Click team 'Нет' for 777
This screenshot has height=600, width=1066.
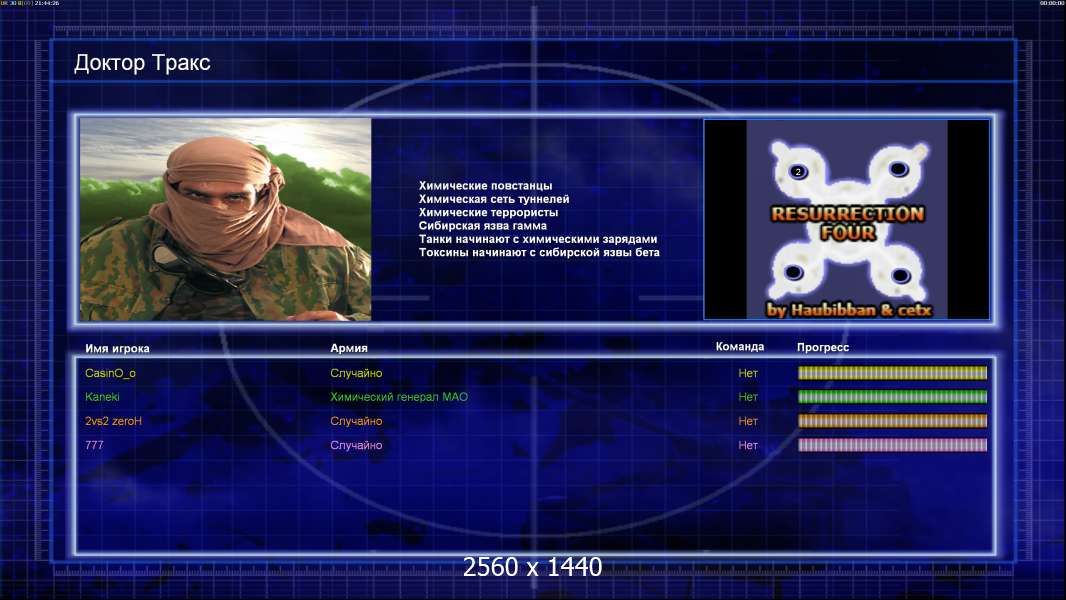click(x=748, y=445)
